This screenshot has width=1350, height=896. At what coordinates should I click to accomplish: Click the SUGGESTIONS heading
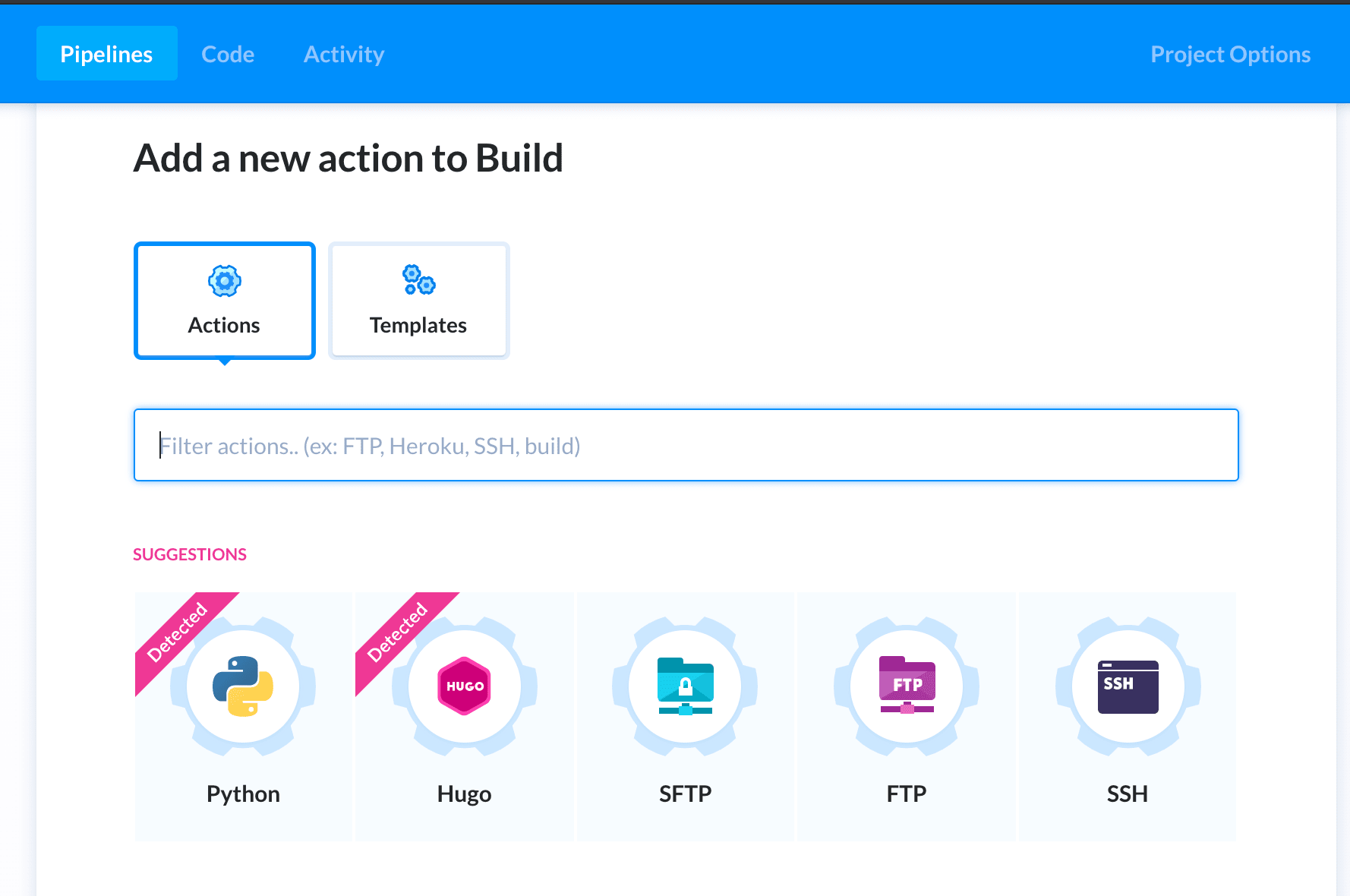190,554
